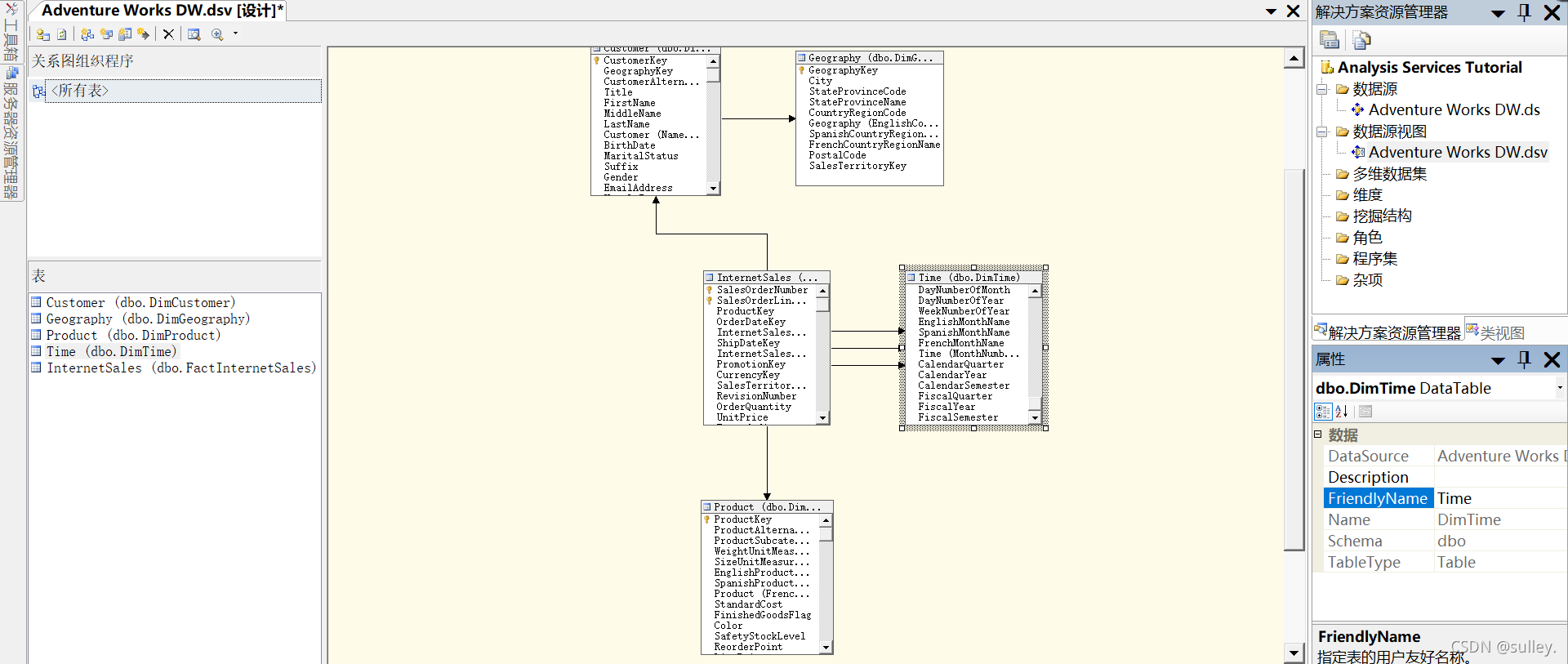Select the 多维数据集 folder
The image size is (1568, 664).
coord(1389,174)
